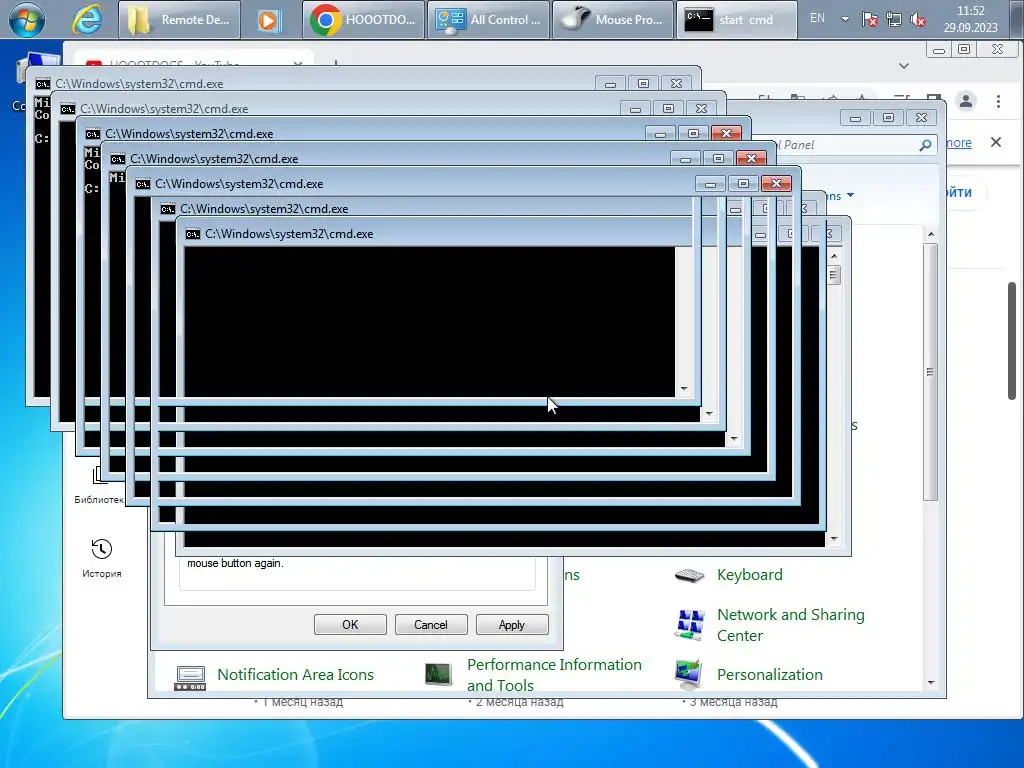Dismiss the Chrome banner with X
This screenshot has width=1024, height=768.
tap(996, 142)
